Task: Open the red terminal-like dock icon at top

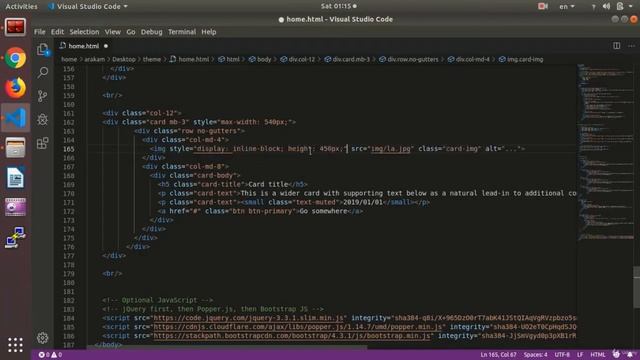Action: (16, 27)
